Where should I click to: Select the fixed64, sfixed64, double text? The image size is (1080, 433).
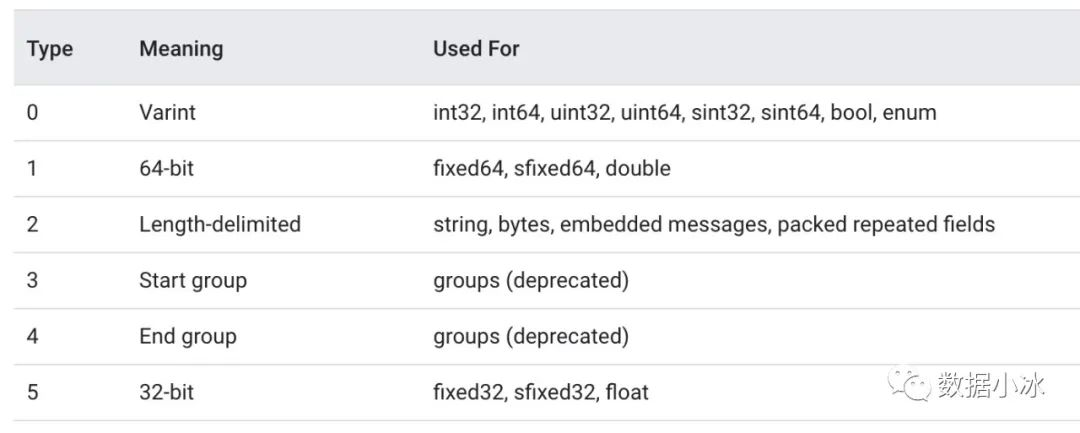tap(551, 168)
